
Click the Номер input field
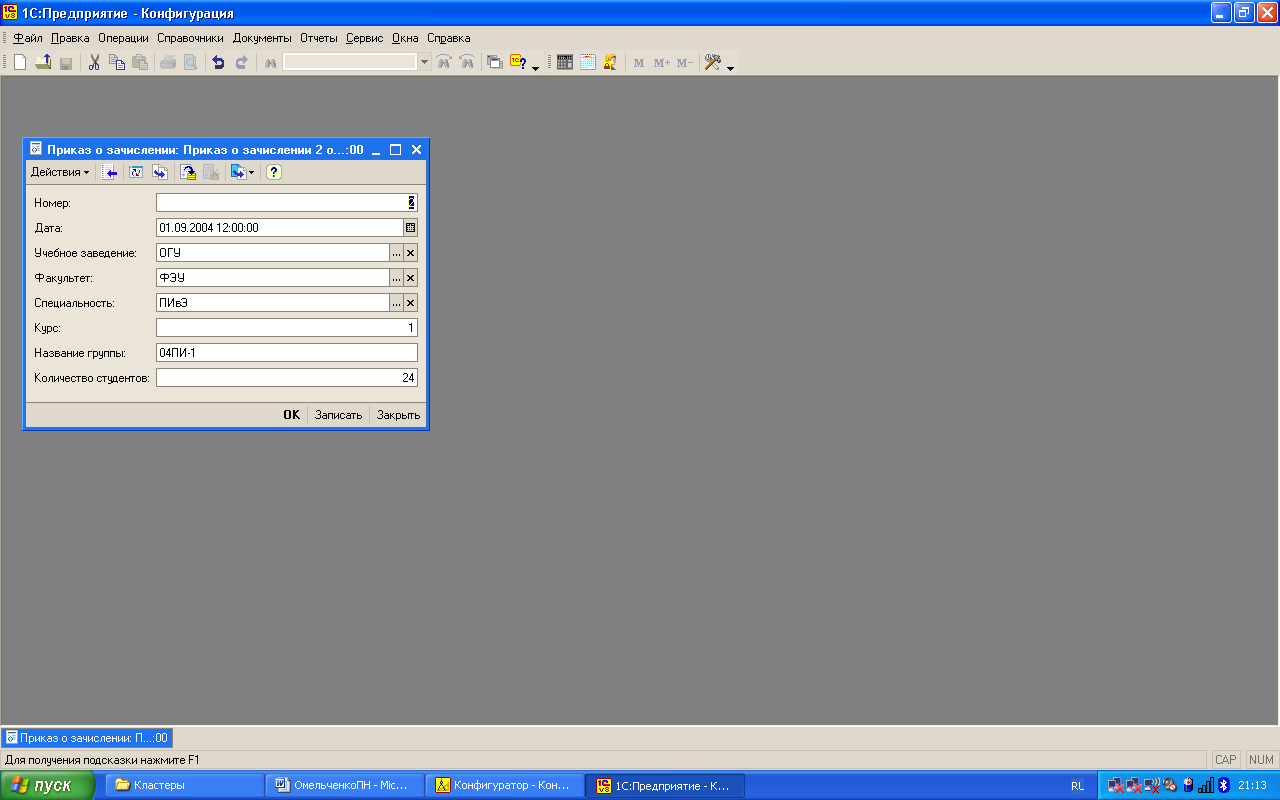click(287, 202)
